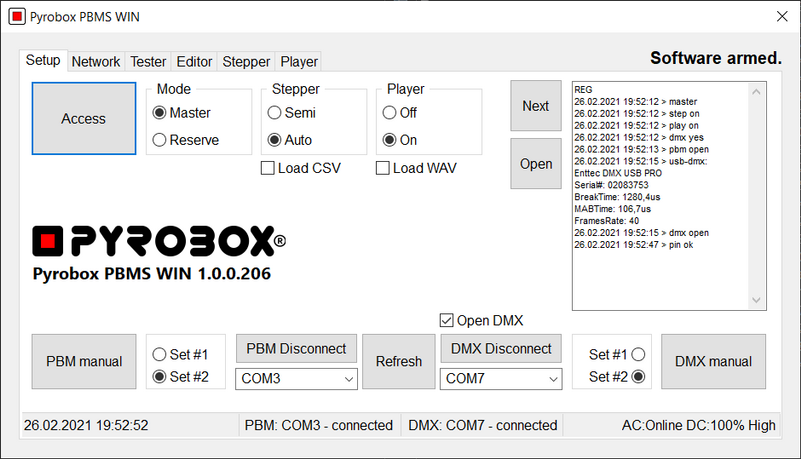
Task: Click 'AC:Online DC:100% High' status entry
Action: pos(698,425)
